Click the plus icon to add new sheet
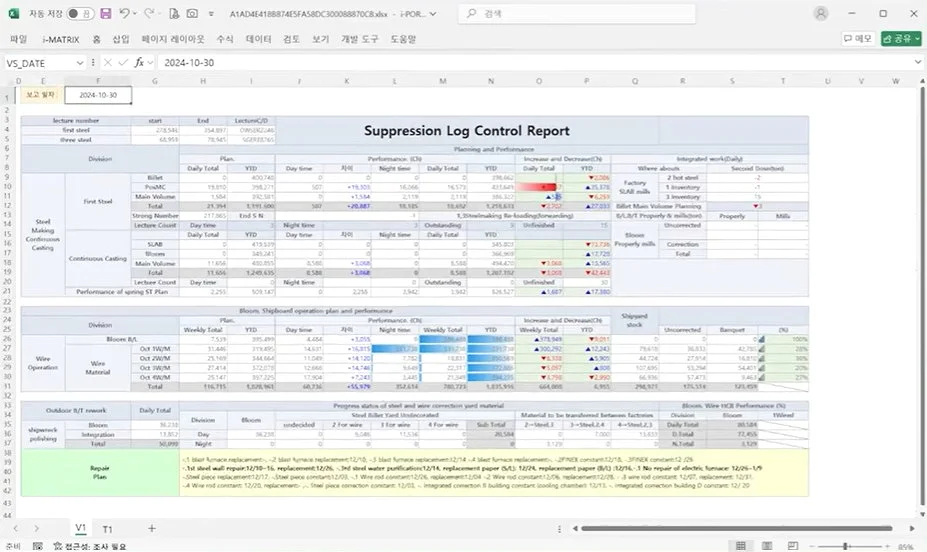The image size is (927, 552). (x=152, y=528)
